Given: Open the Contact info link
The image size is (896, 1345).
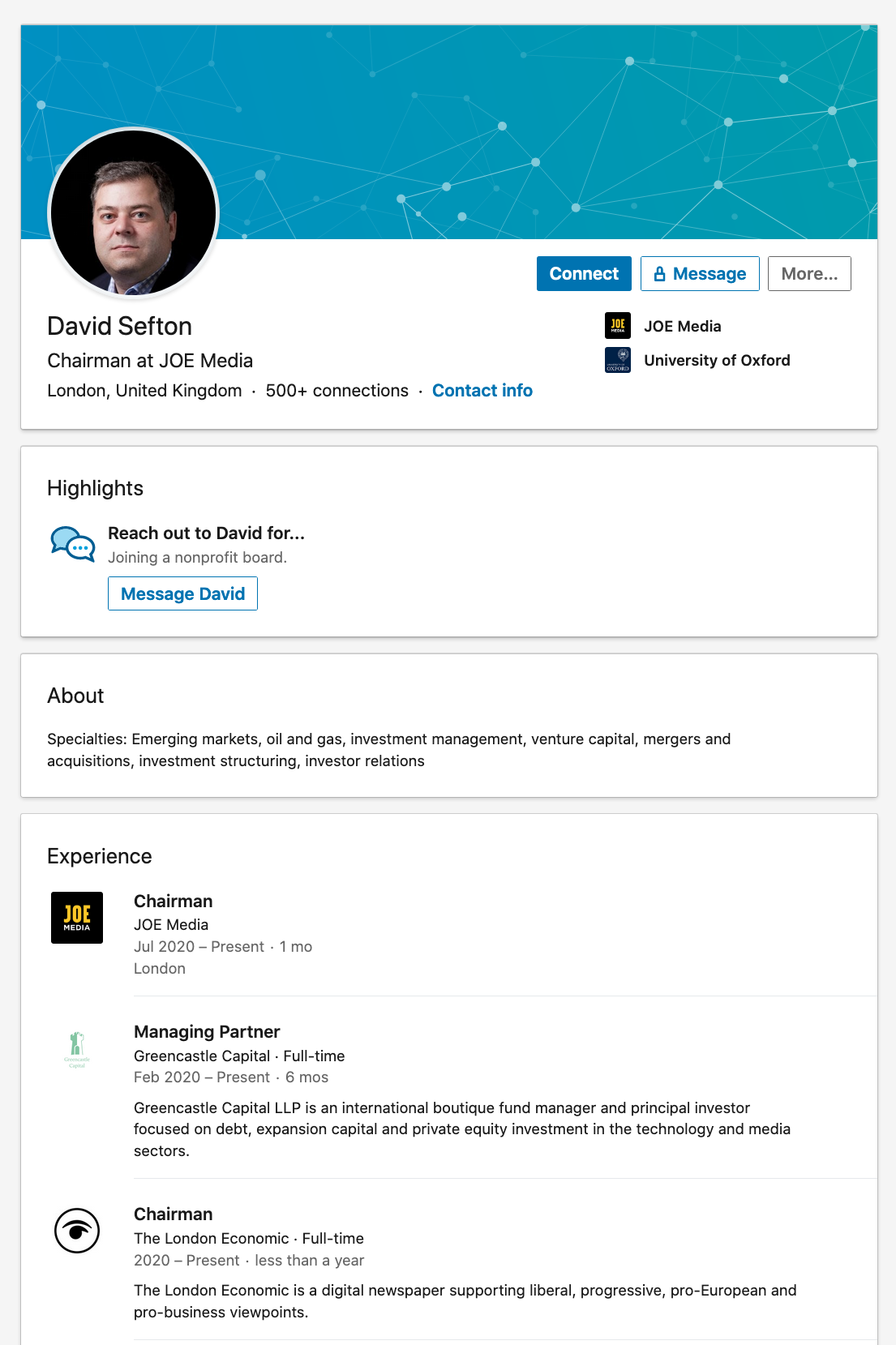Looking at the screenshot, I should click(x=482, y=391).
